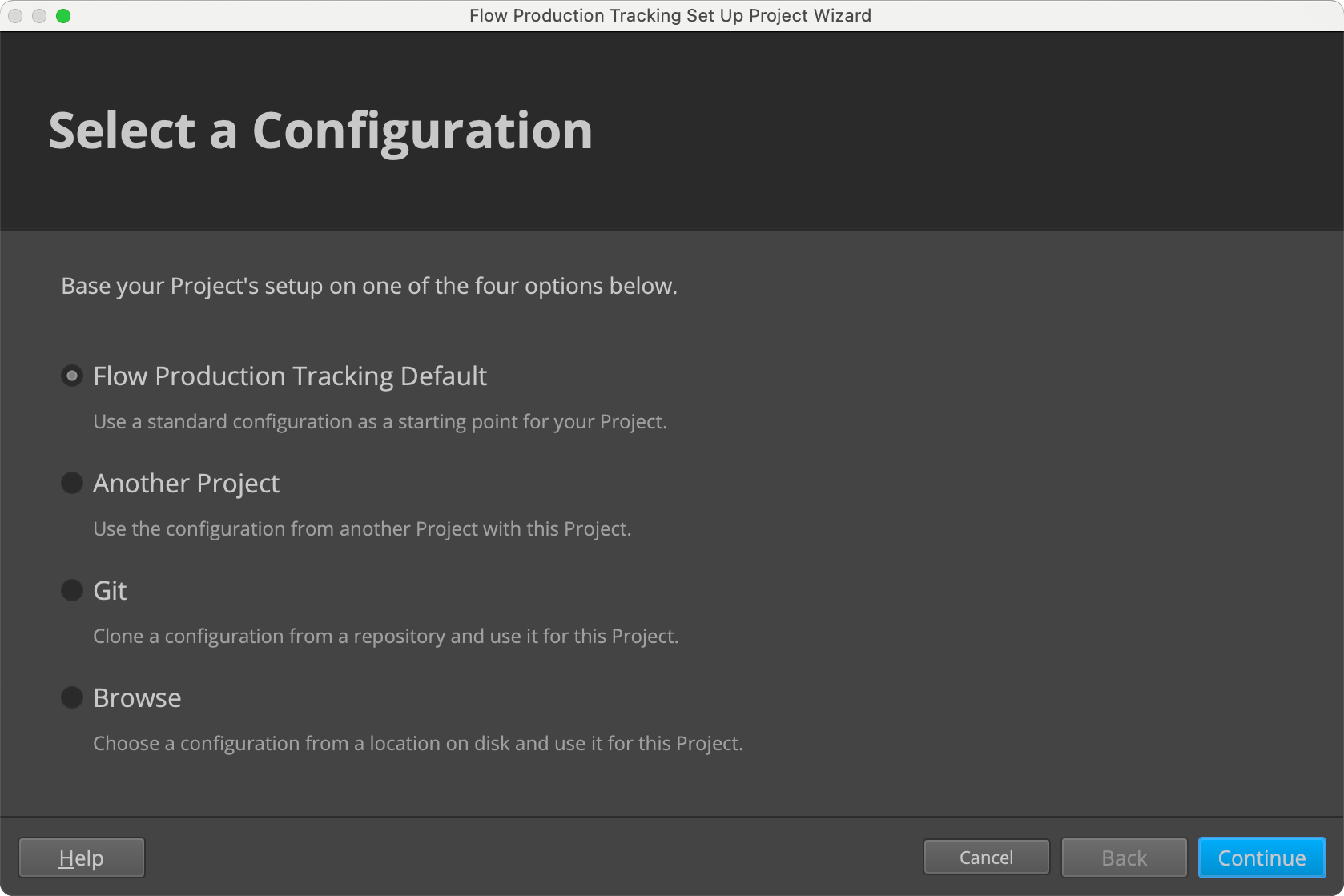Click the "Choose a configuration from a location" description
The image size is (1344, 896).
click(x=417, y=744)
